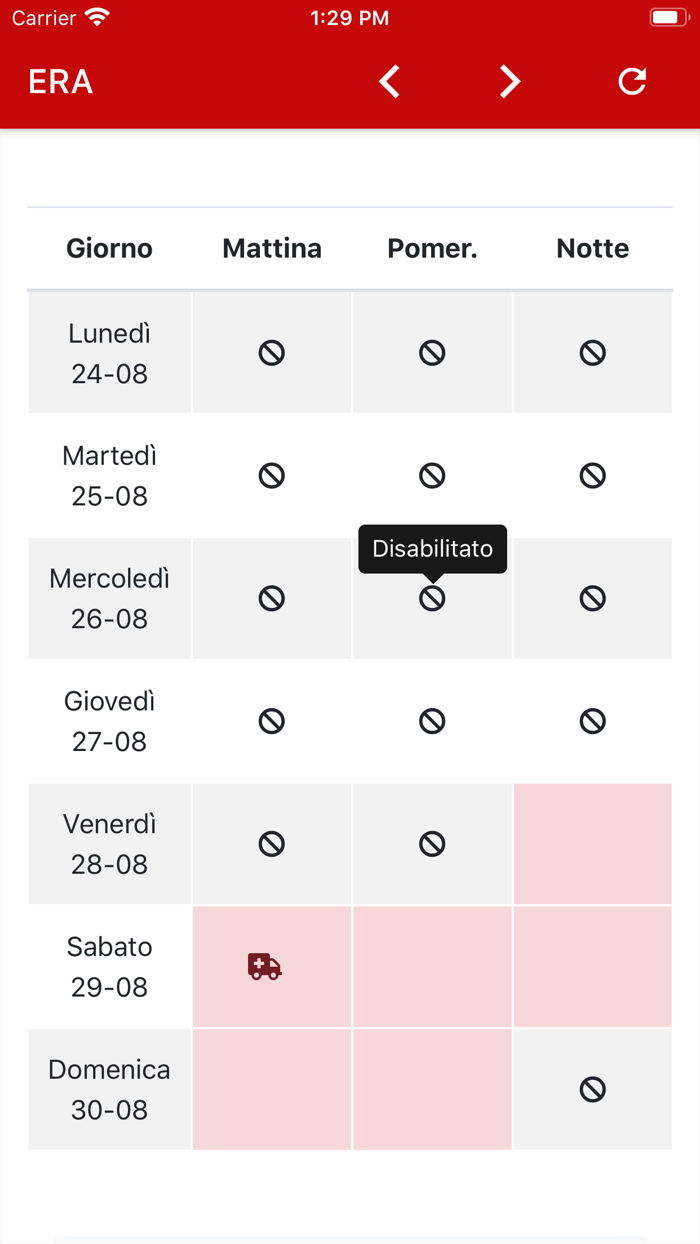Click disabled icon for Domenica Notte
Image resolution: width=700 pixels, height=1244 pixels.
tap(593, 1089)
